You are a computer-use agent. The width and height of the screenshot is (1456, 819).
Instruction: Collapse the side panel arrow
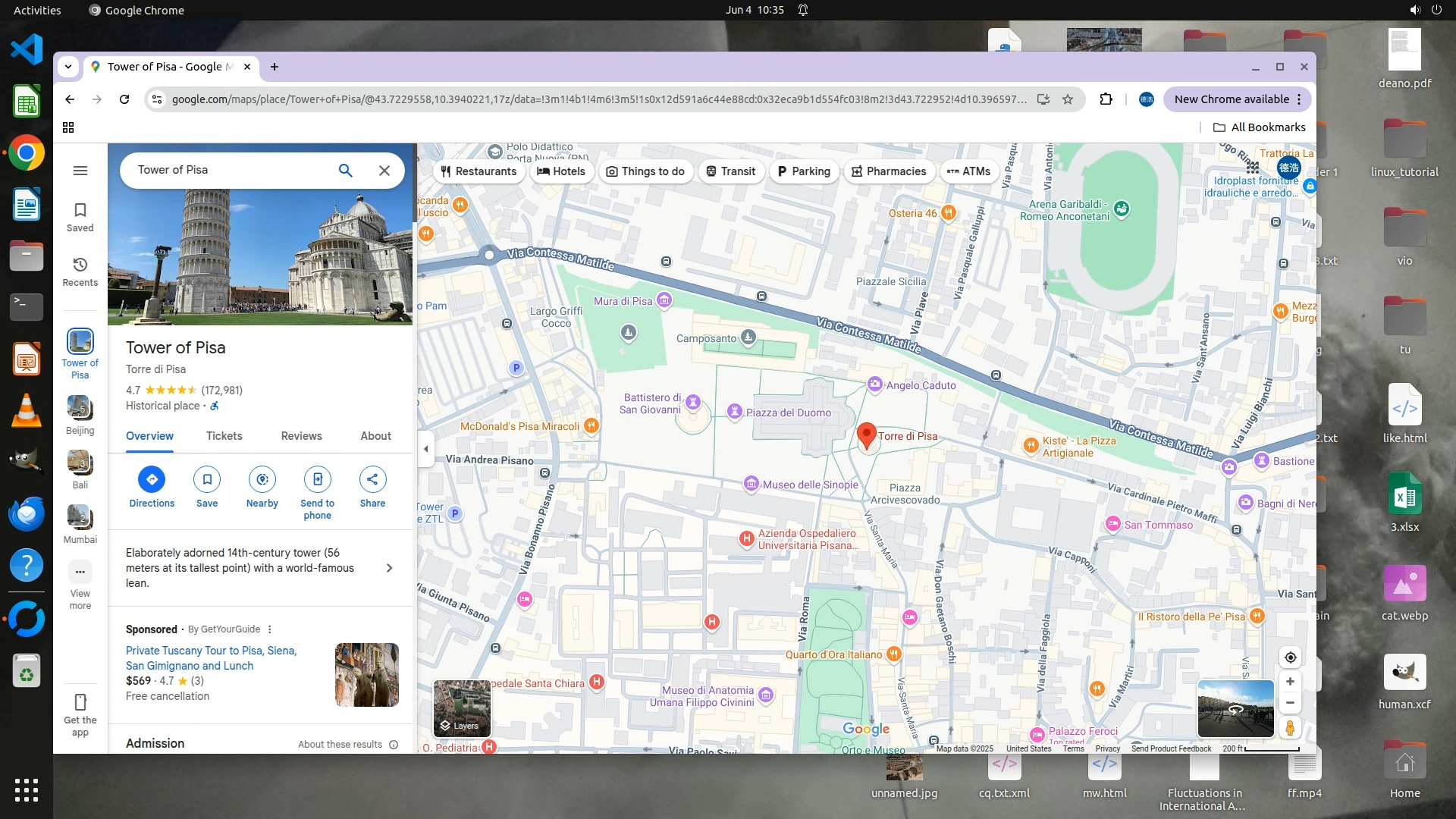(425, 449)
